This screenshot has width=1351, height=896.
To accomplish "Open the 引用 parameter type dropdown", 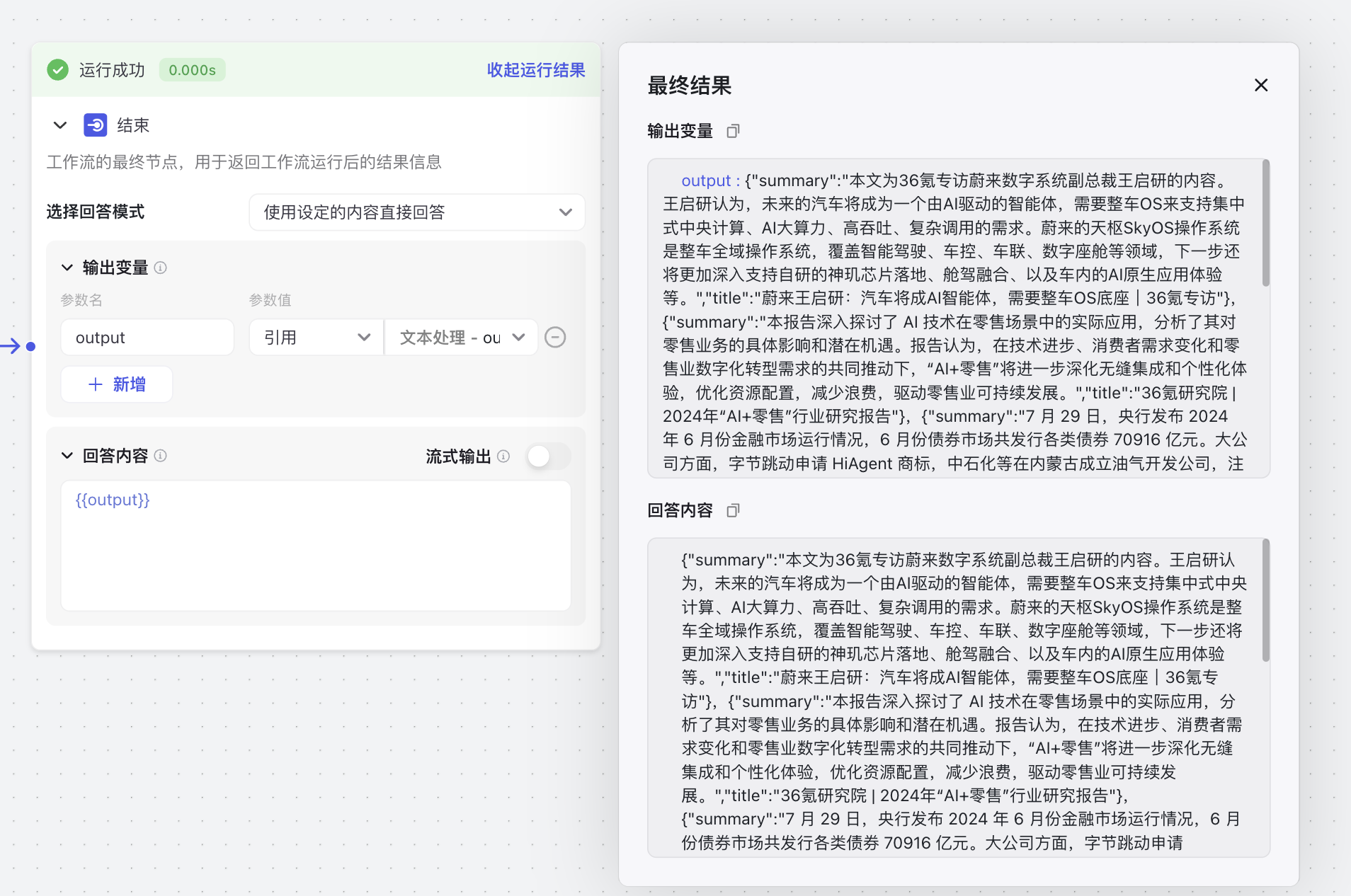I will point(317,337).
